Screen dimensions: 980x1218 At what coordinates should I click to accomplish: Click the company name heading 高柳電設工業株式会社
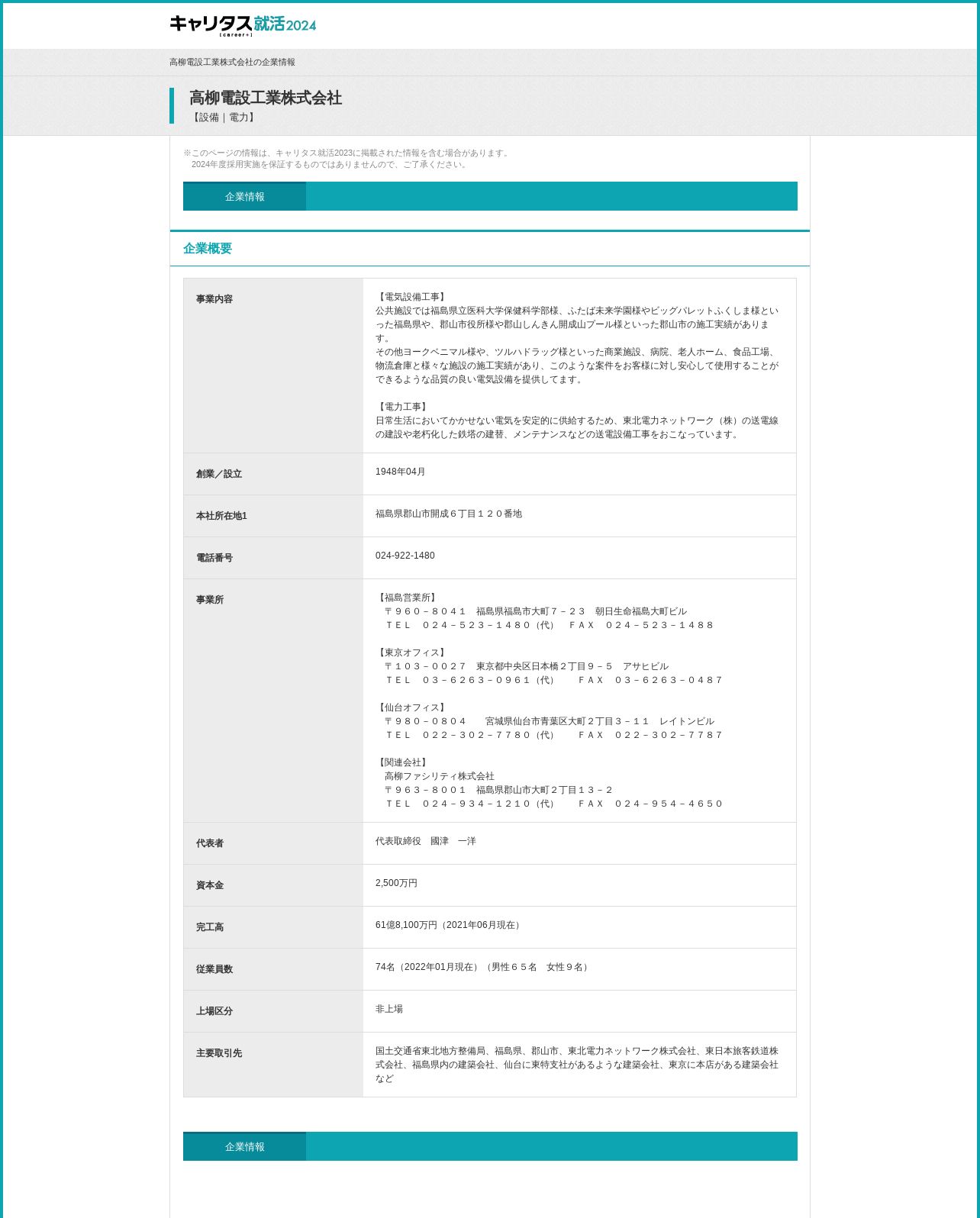point(266,98)
